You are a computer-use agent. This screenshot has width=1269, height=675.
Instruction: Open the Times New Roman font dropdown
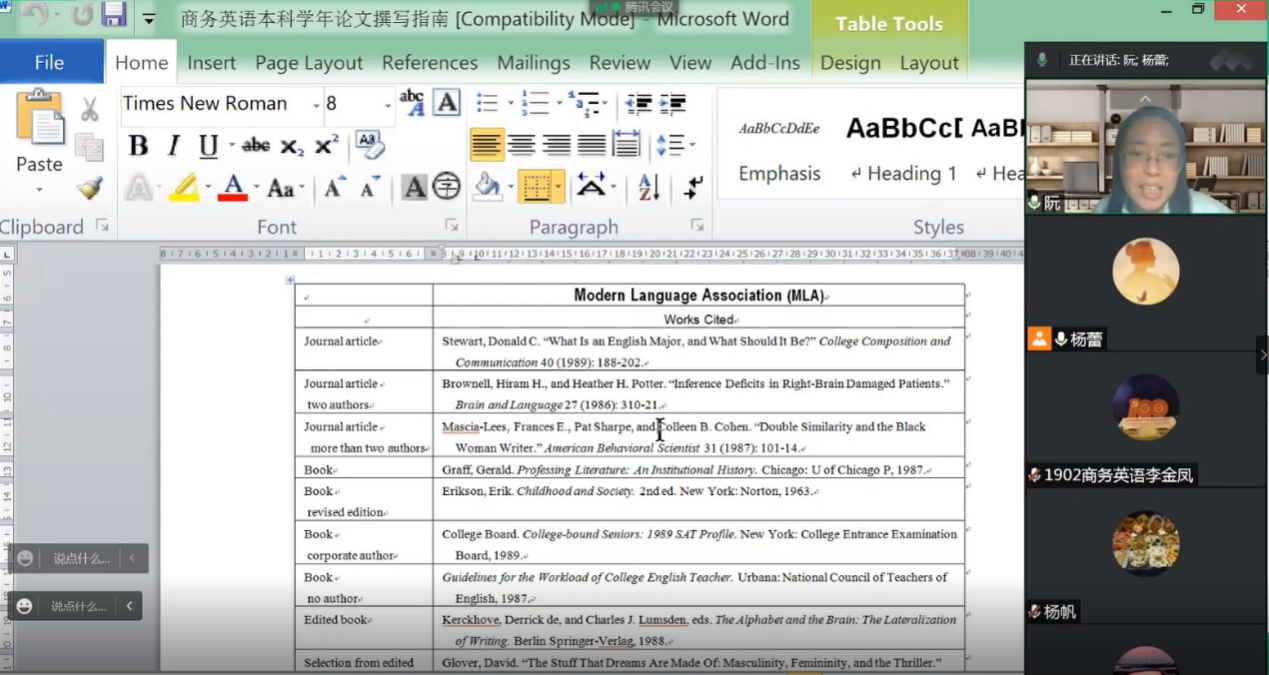pos(316,105)
